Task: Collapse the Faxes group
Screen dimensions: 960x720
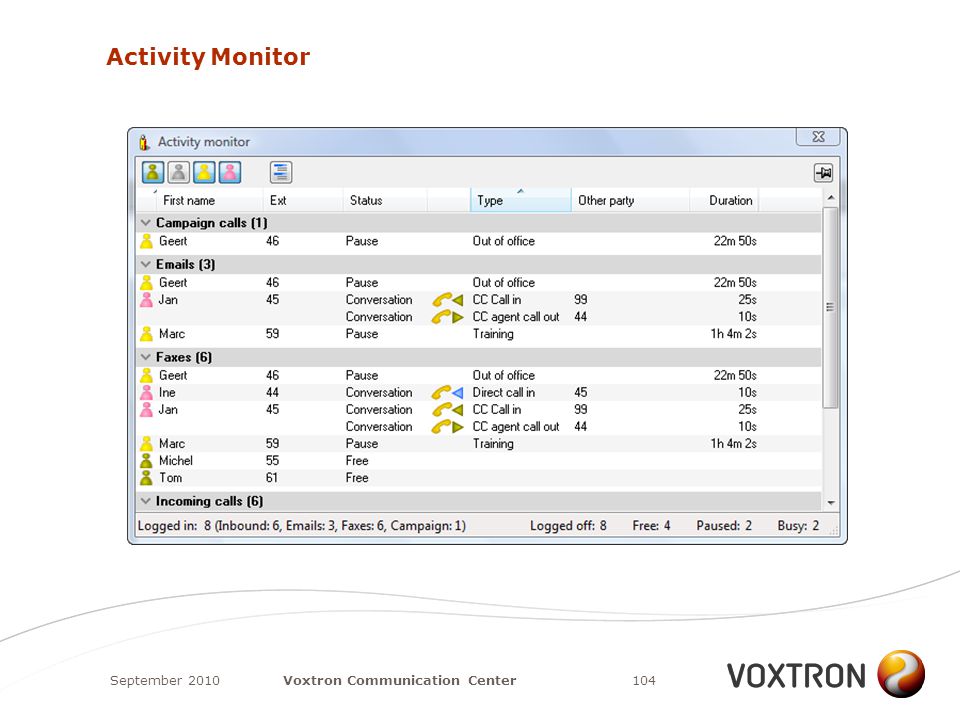Action: tap(146, 357)
